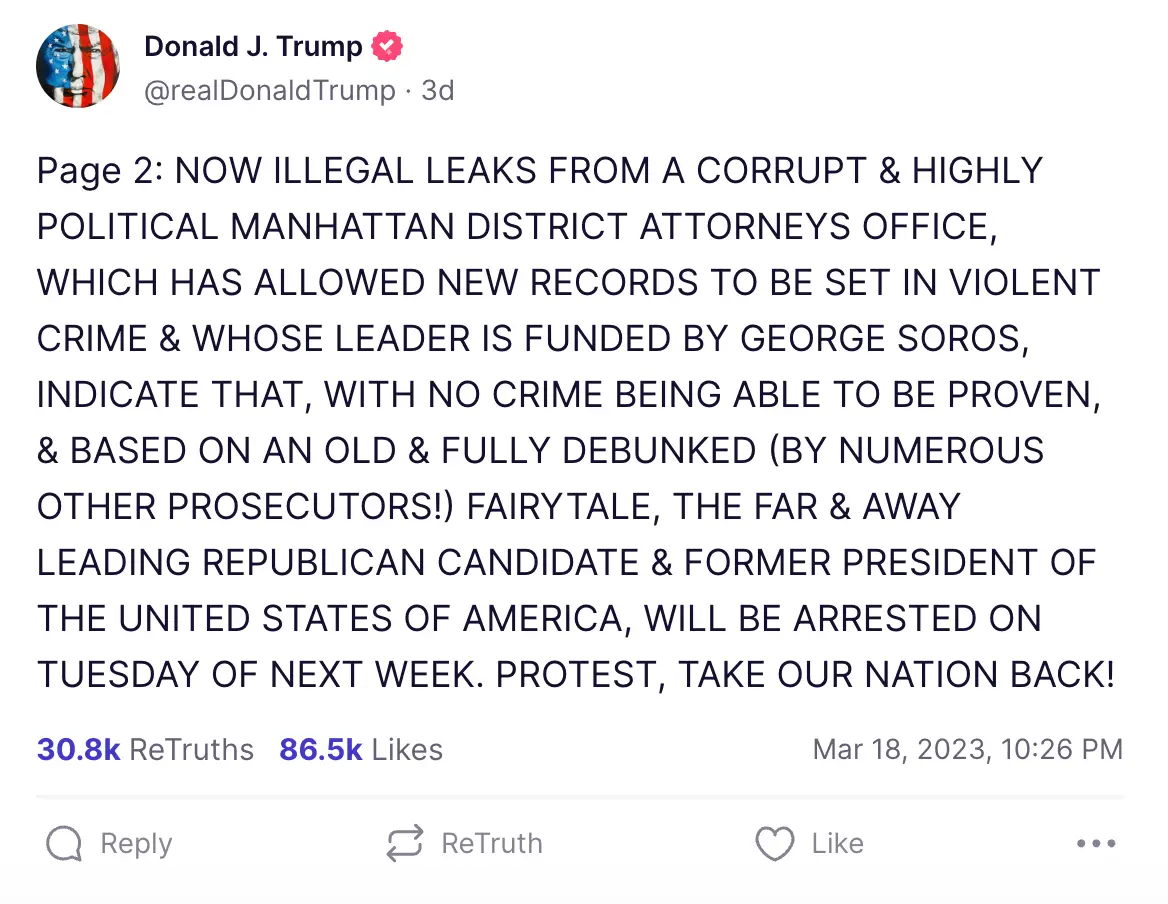
Task: Open the @realDonaldTrump handle link
Action: coord(270,91)
